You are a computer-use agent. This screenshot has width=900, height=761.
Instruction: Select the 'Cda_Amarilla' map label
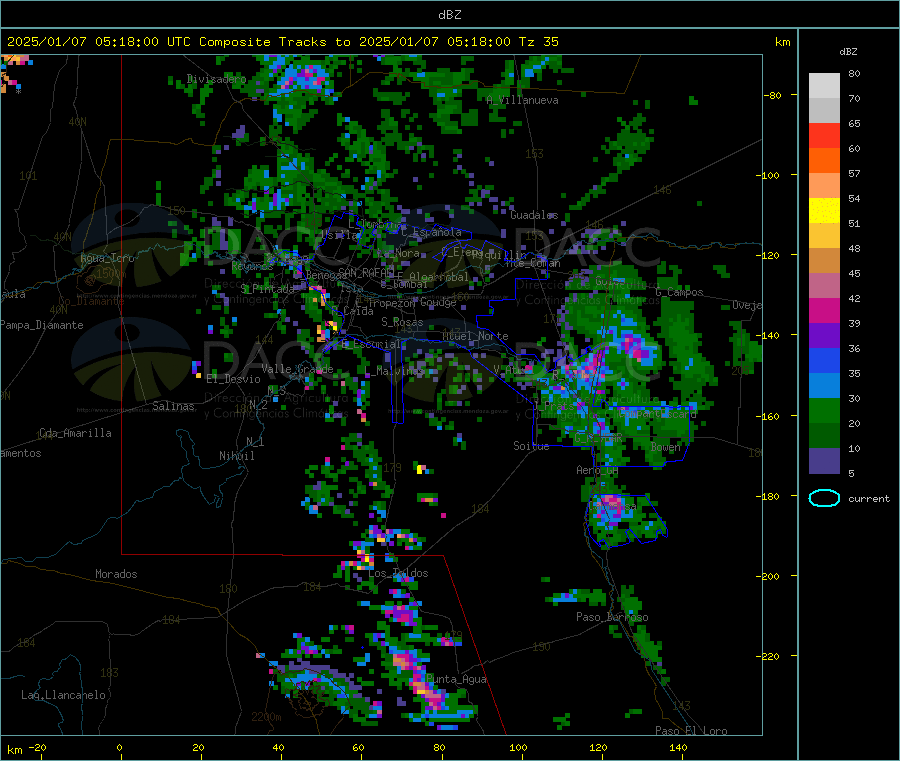tap(75, 433)
